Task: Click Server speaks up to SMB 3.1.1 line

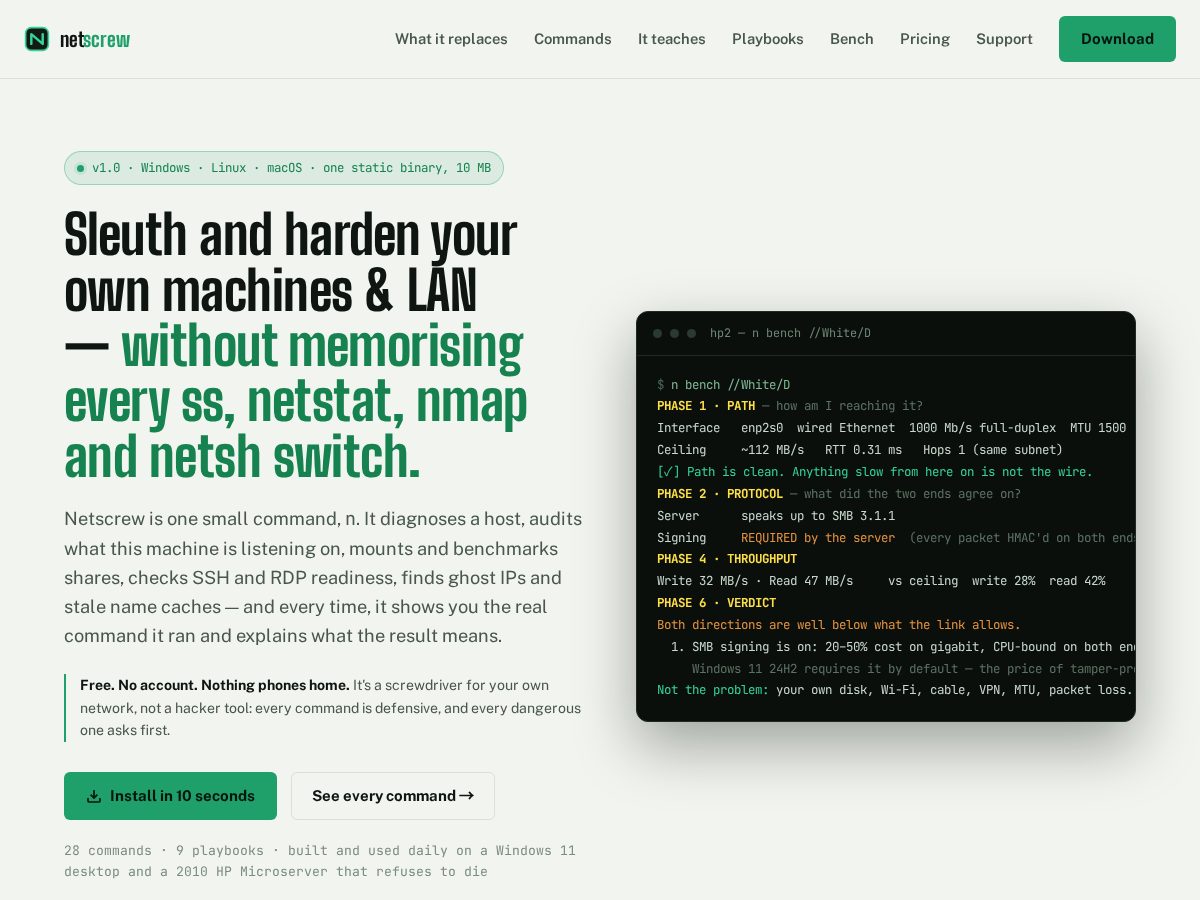Action: pyautogui.click(x=776, y=516)
